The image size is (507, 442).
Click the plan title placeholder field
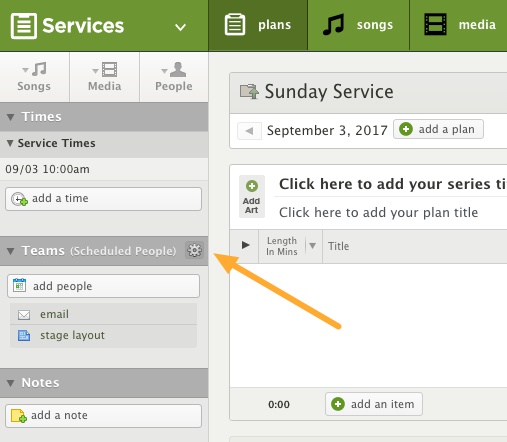pyautogui.click(x=379, y=213)
